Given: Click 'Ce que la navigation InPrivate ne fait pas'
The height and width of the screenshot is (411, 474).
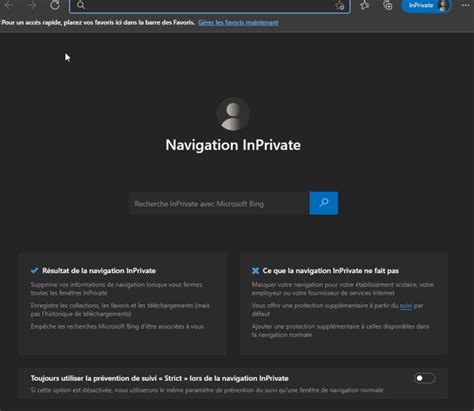Looking at the screenshot, I should [331, 271].
